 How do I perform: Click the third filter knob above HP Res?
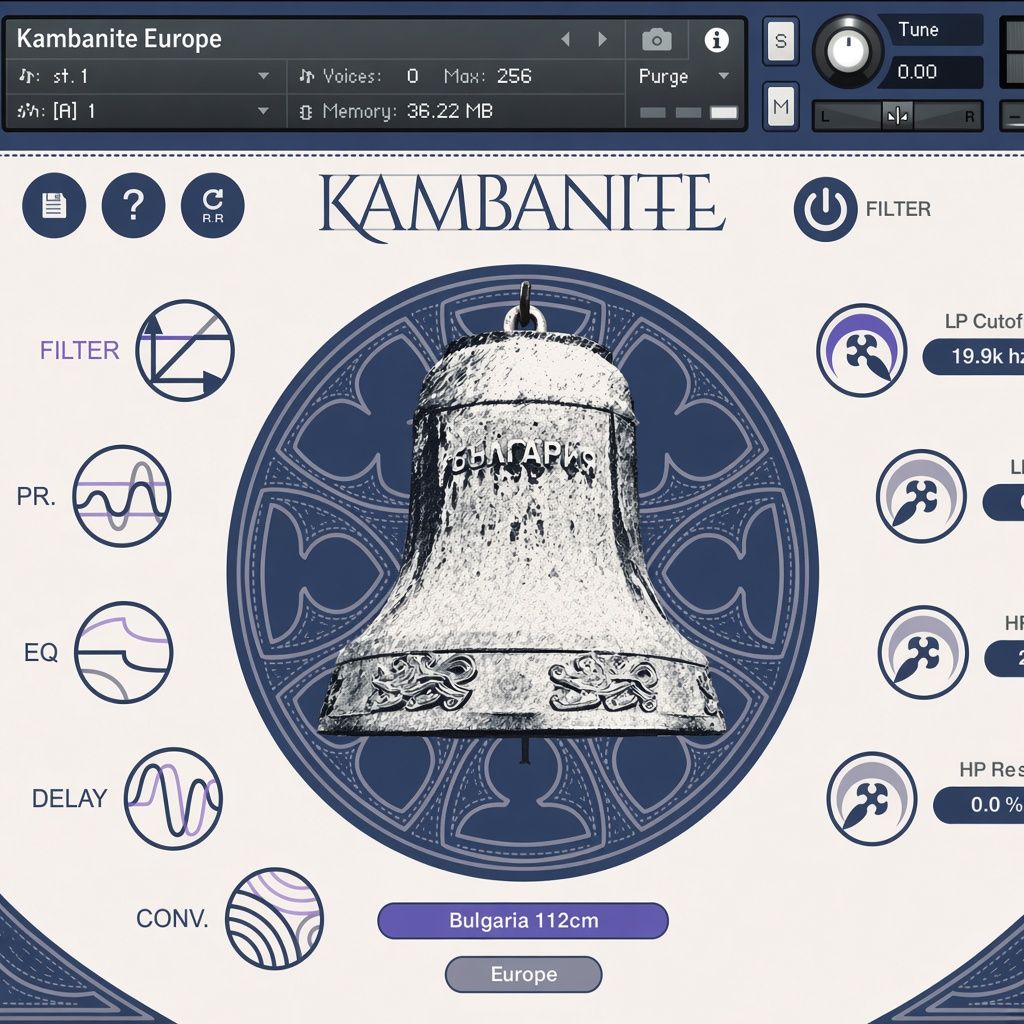tap(923, 652)
